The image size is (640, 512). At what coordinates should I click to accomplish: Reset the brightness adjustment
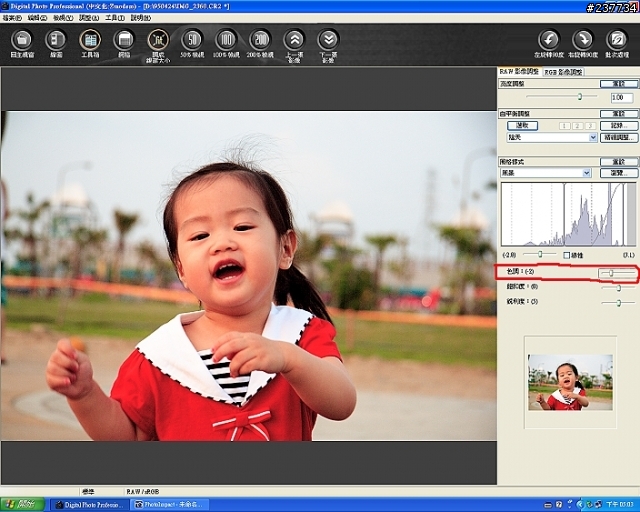click(619, 84)
